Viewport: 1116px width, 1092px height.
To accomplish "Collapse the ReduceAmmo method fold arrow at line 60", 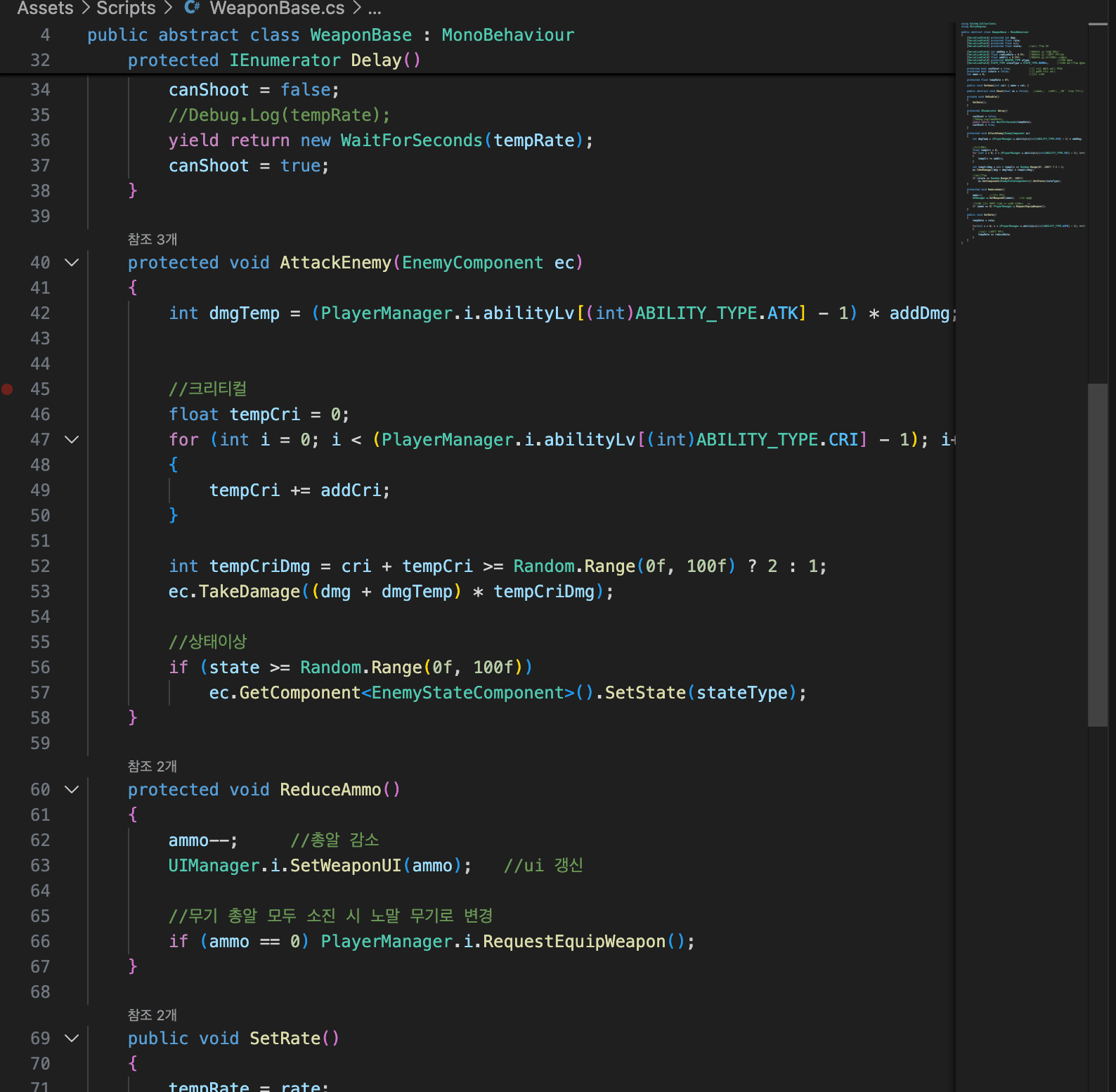I will (72, 789).
